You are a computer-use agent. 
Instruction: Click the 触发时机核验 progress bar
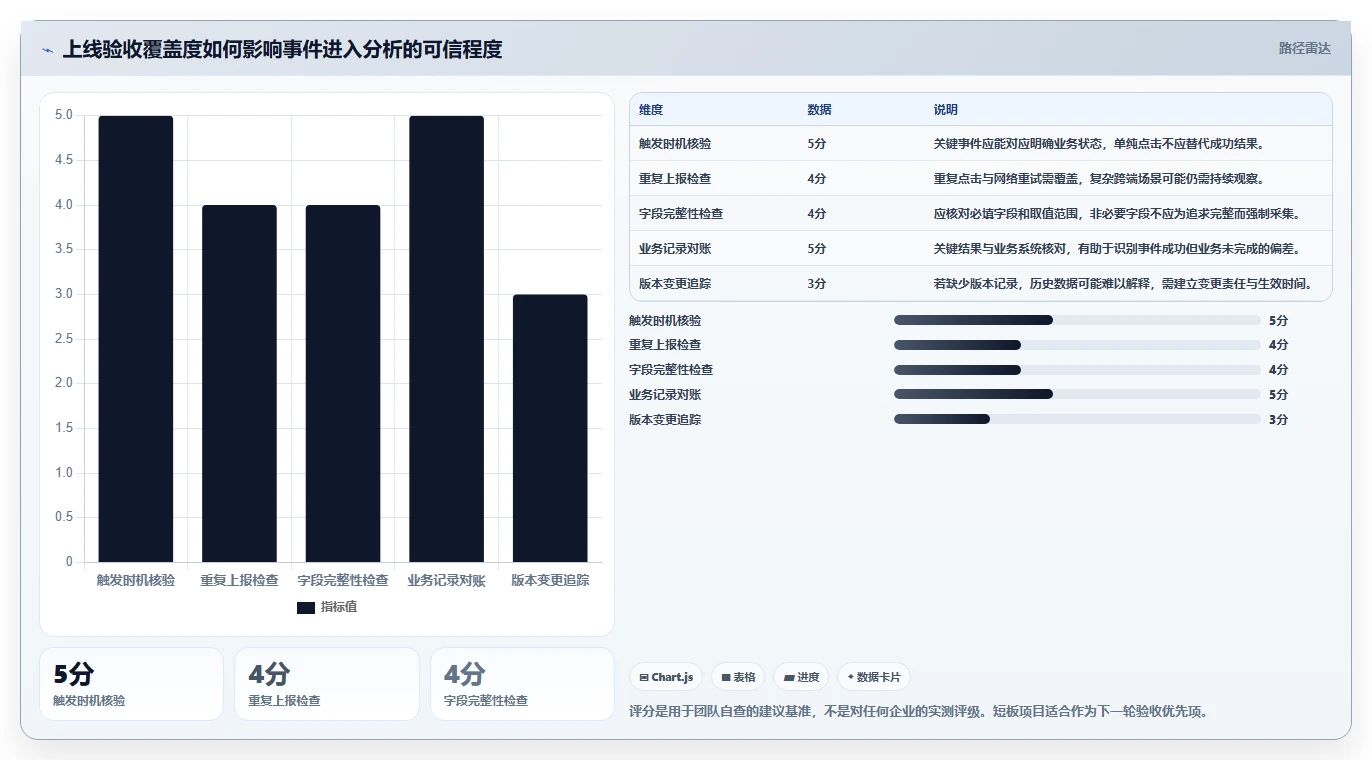[x=1077, y=320]
